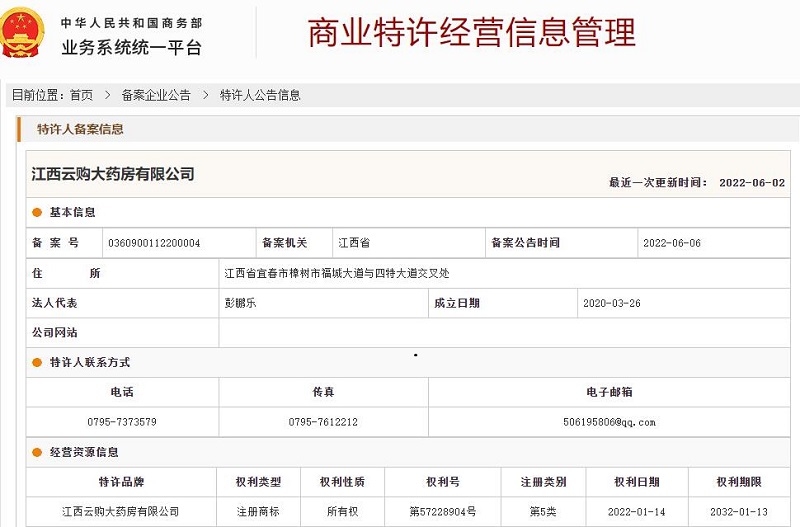Click the 首页 breadcrumb link
The width and height of the screenshot is (800, 527).
click(x=82, y=95)
